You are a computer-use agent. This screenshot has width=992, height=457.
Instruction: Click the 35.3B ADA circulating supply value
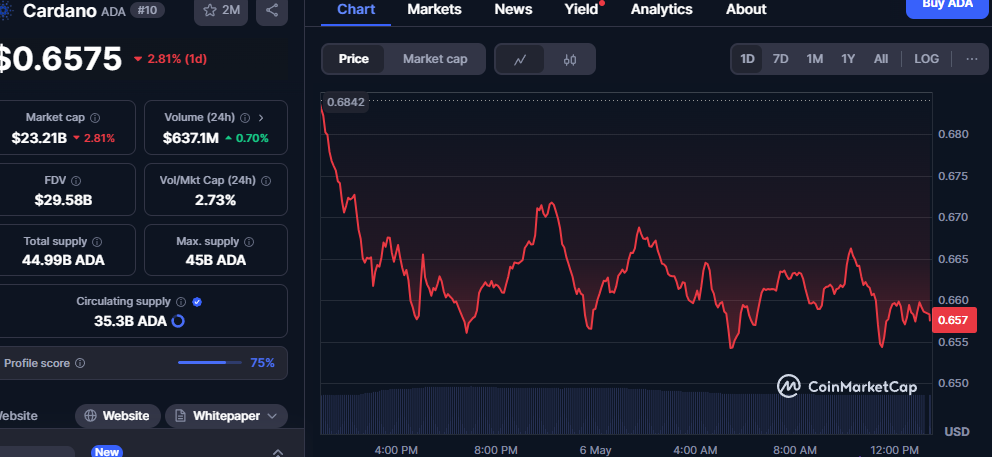click(x=130, y=321)
